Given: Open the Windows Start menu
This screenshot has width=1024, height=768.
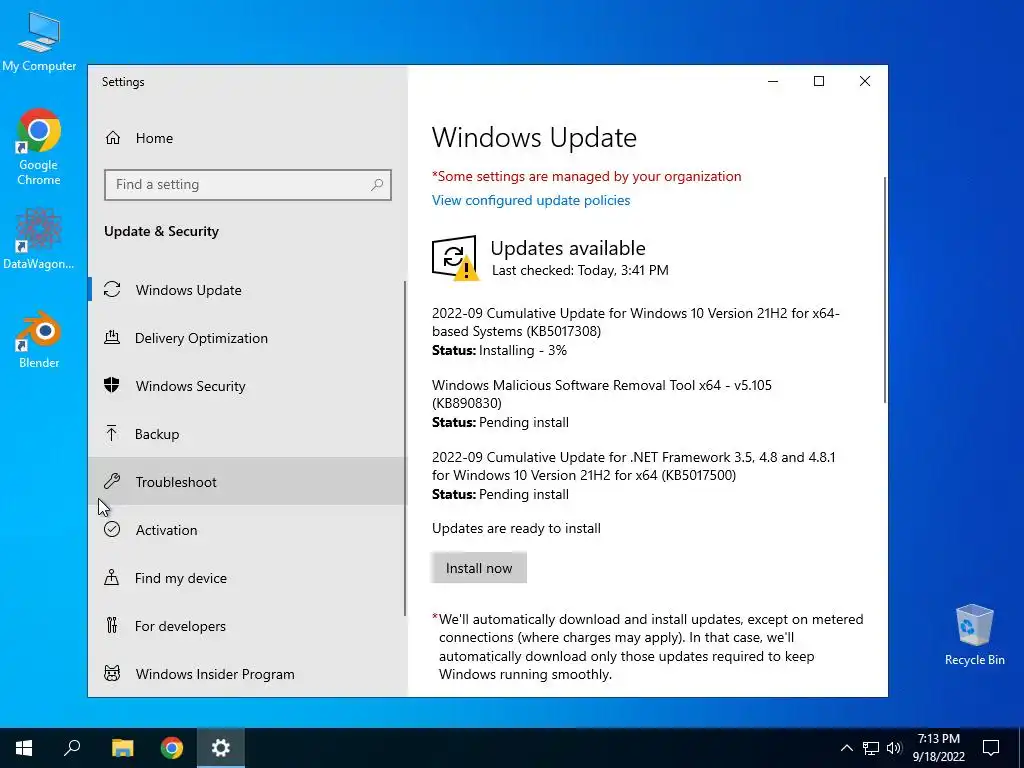Looking at the screenshot, I should click(24, 748).
